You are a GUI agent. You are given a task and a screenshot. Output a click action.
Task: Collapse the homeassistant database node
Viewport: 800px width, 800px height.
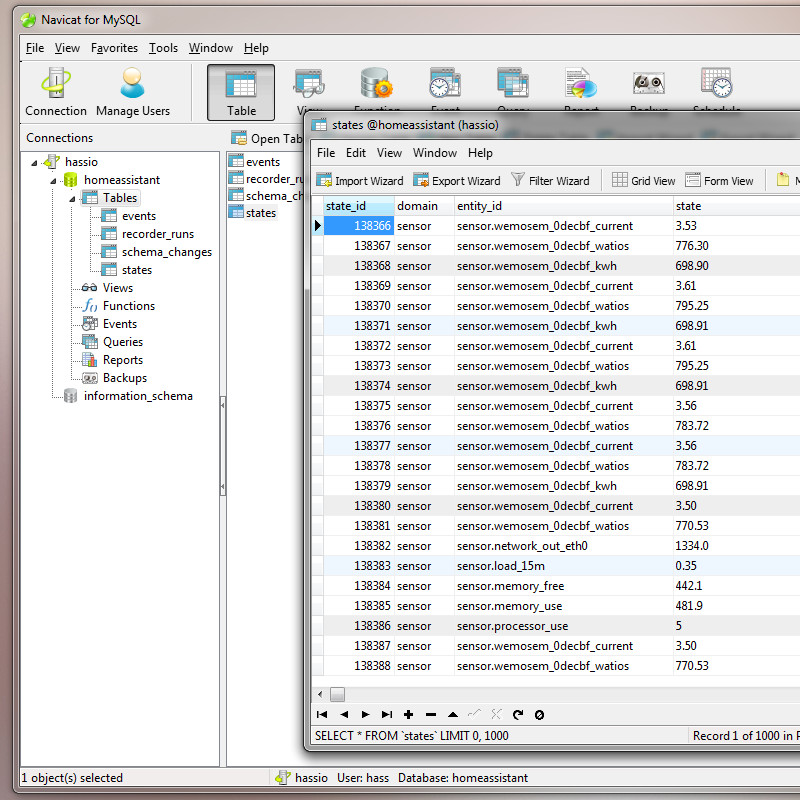coord(53,181)
